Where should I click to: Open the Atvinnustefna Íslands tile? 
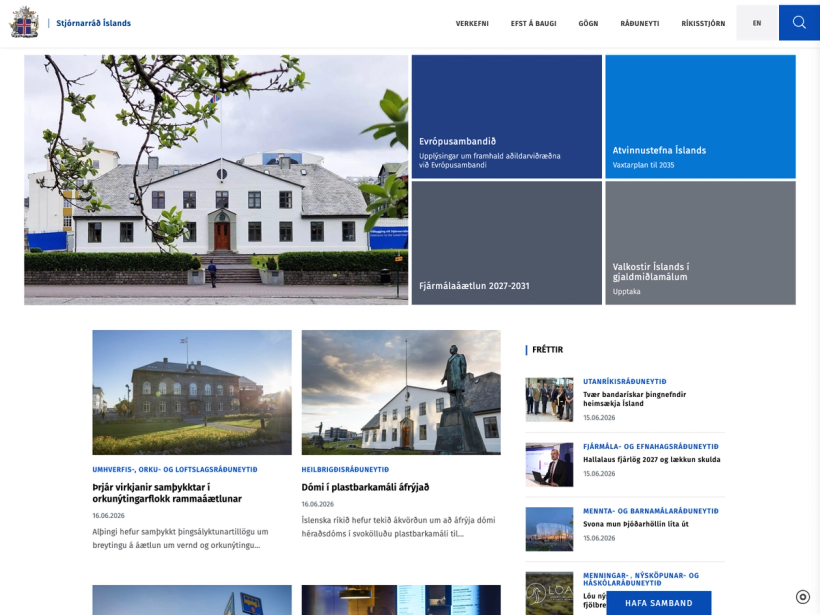[700, 117]
